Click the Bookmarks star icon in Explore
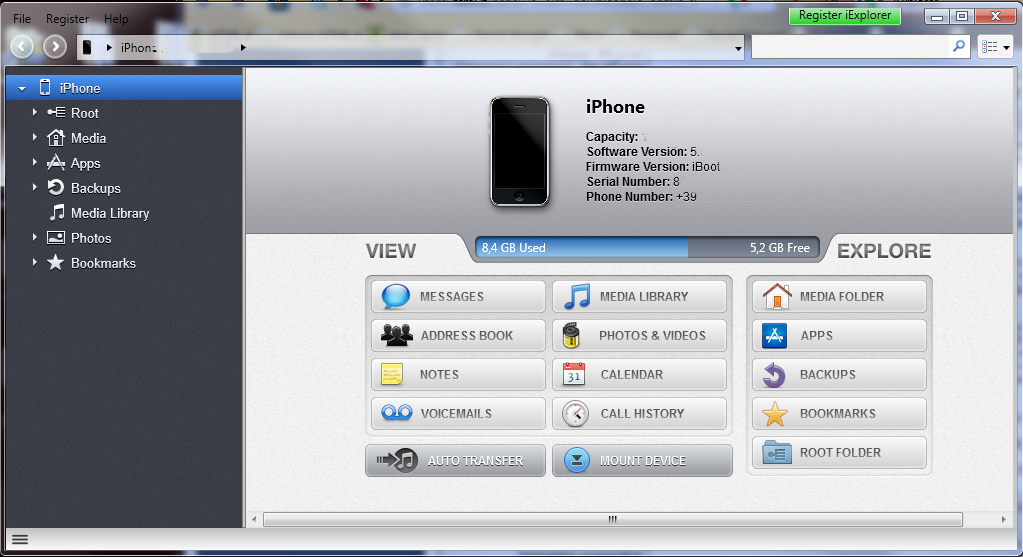The image size is (1023, 557). pos(775,414)
